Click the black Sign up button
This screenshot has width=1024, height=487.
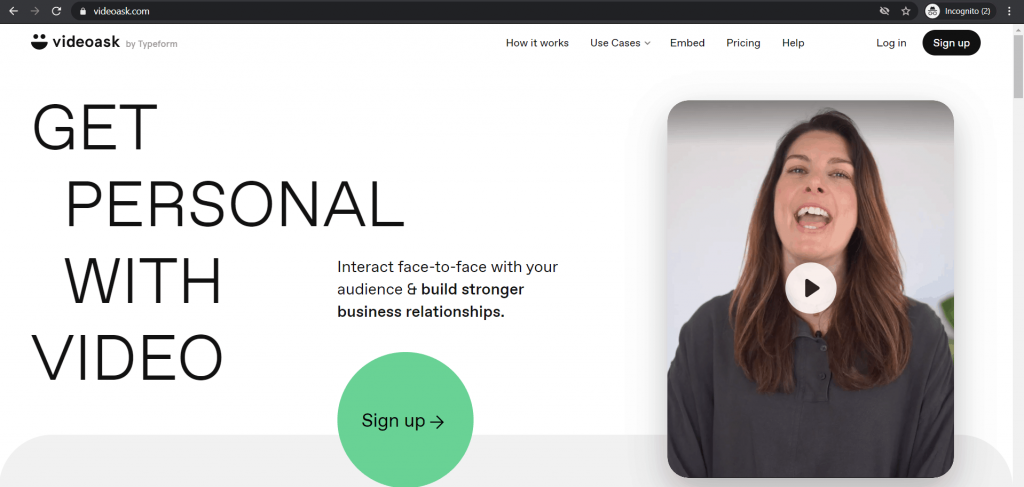click(x=951, y=43)
